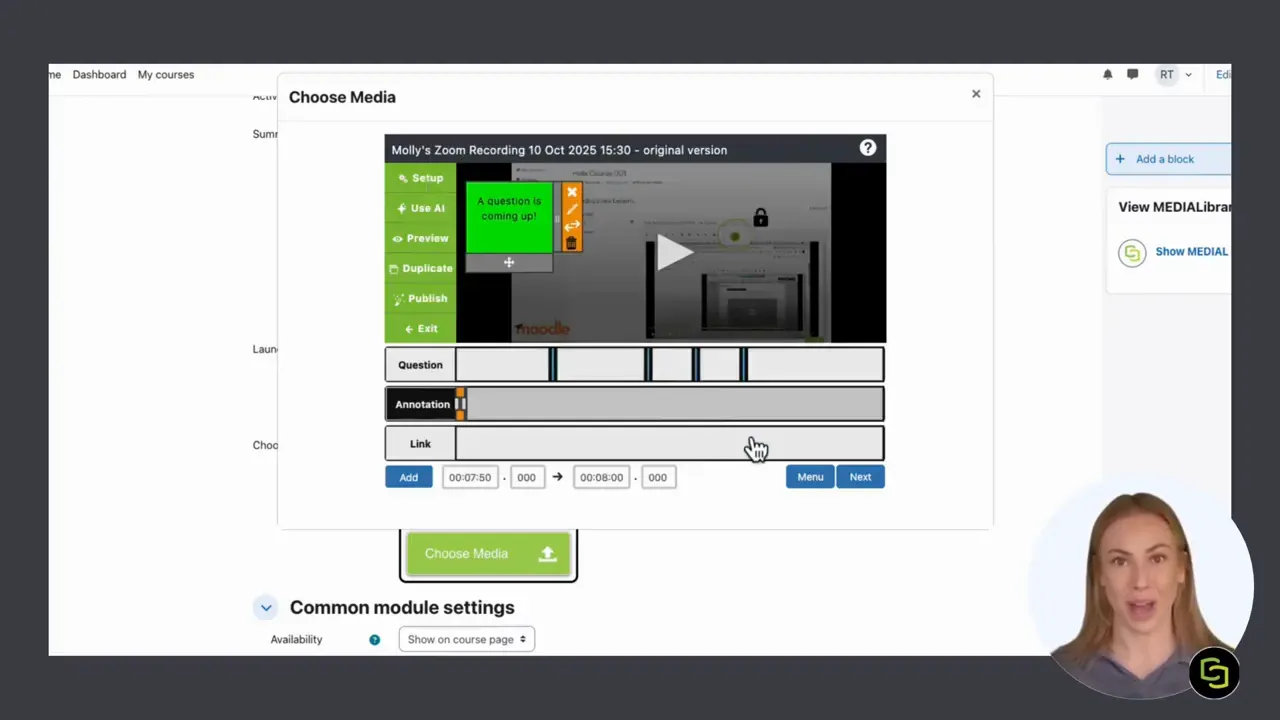Click the start milliseconds field
The width and height of the screenshot is (1280, 720).
tap(526, 477)
